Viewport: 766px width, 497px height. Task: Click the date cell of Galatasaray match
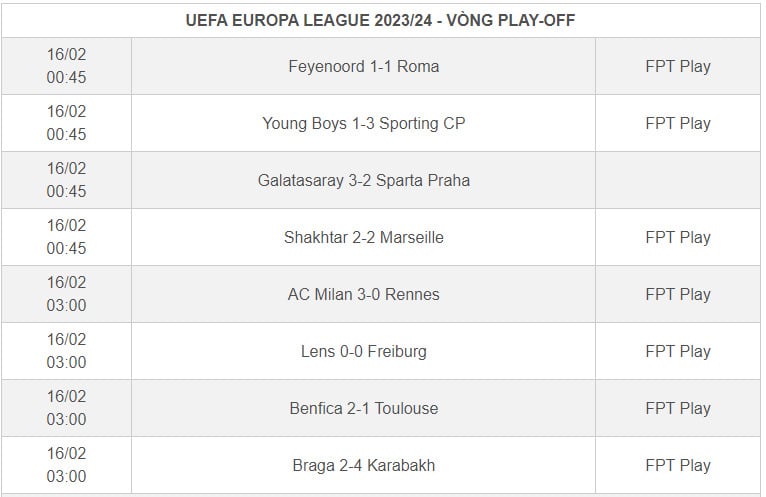[66, 180]
